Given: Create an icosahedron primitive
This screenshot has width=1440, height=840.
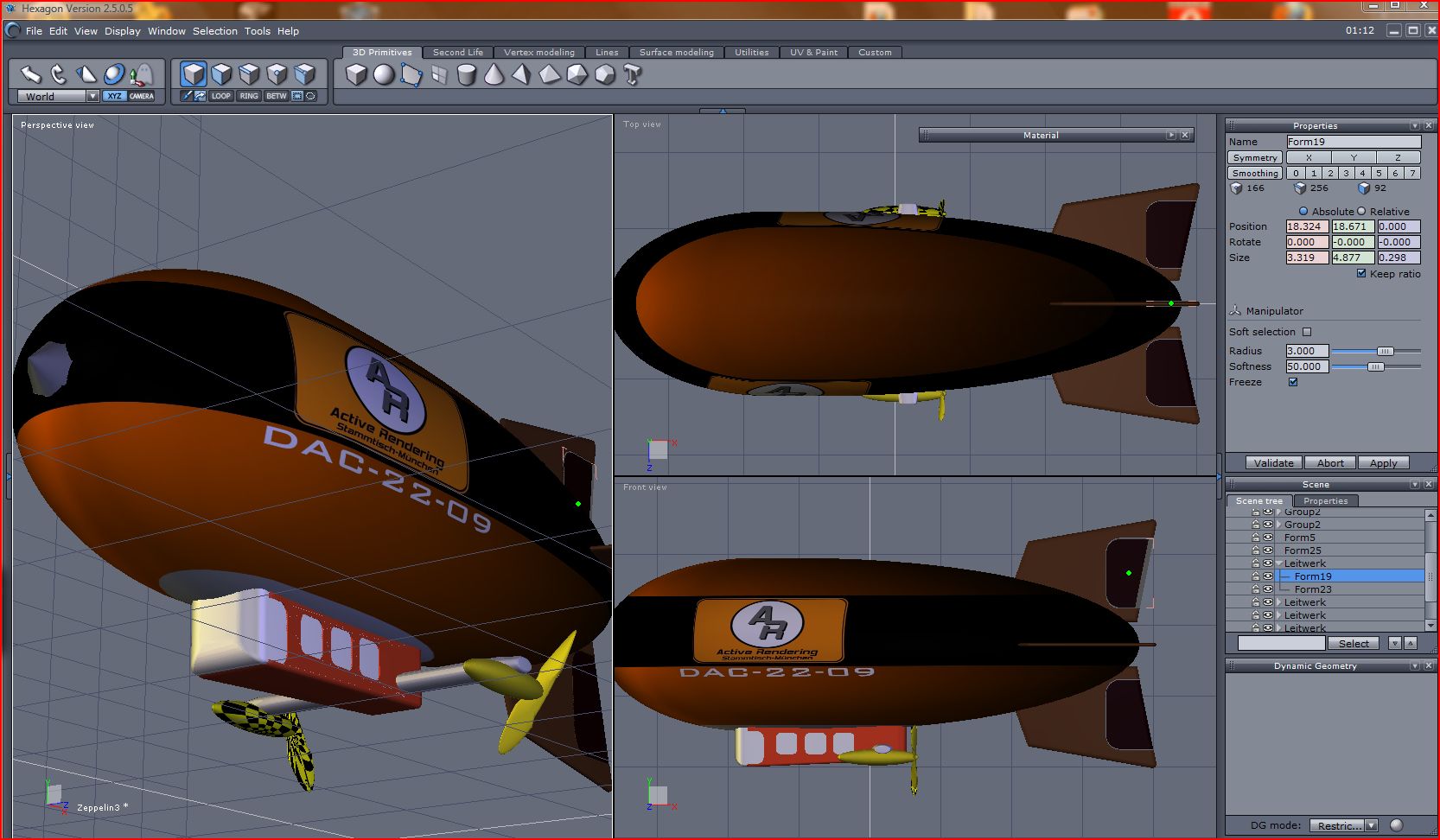Looking at the screenshot, I should click(x=577, y=75).
